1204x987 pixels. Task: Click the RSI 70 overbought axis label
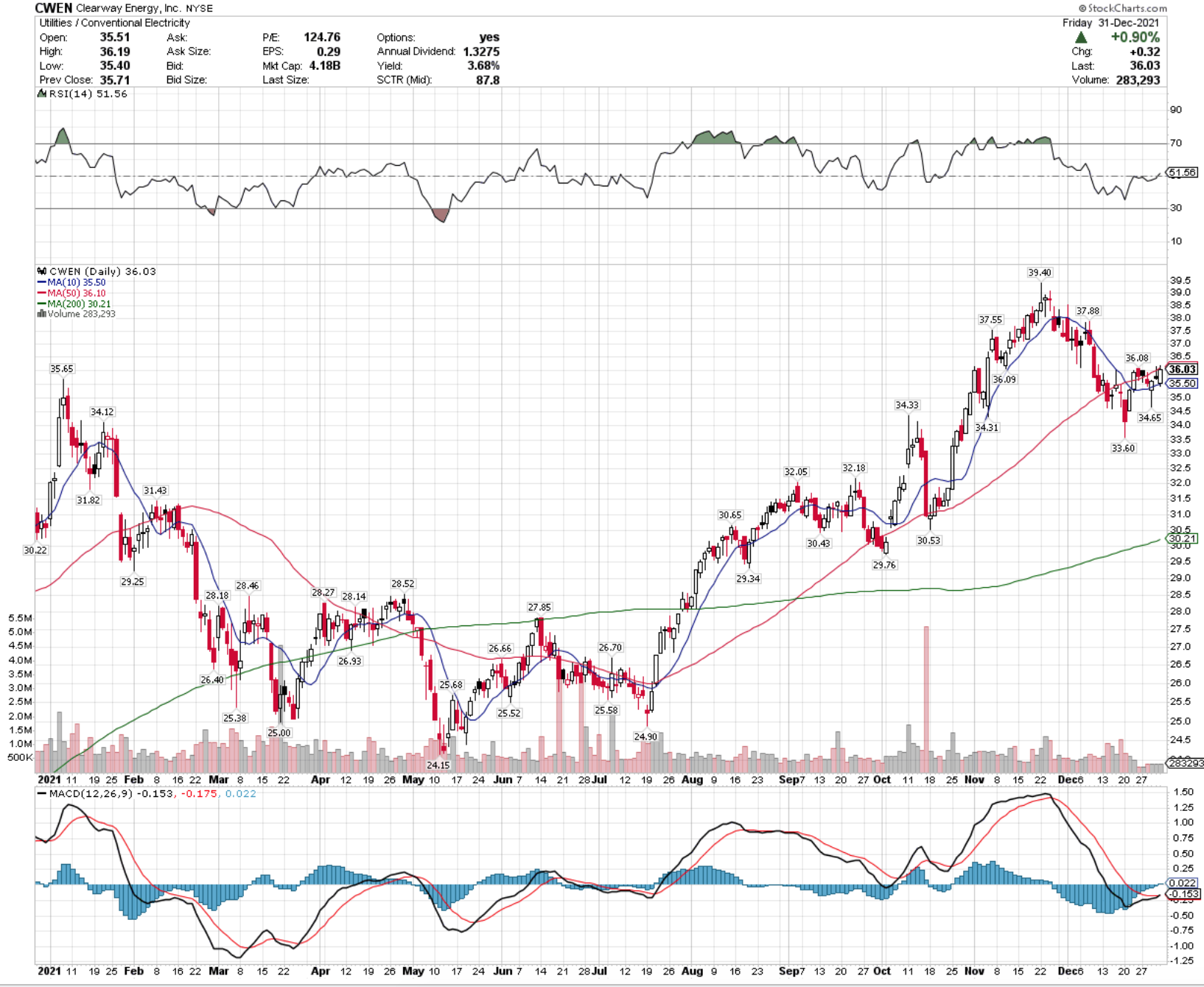click(x=1175, y=143)
